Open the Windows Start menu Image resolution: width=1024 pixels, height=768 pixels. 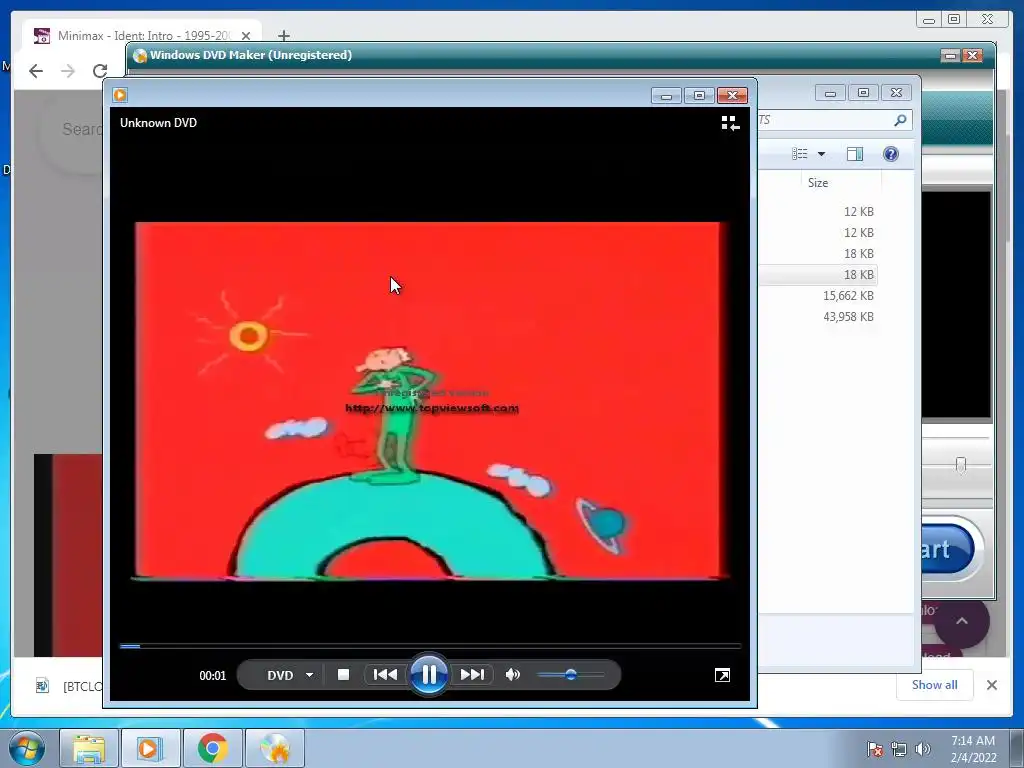[27, 748]
